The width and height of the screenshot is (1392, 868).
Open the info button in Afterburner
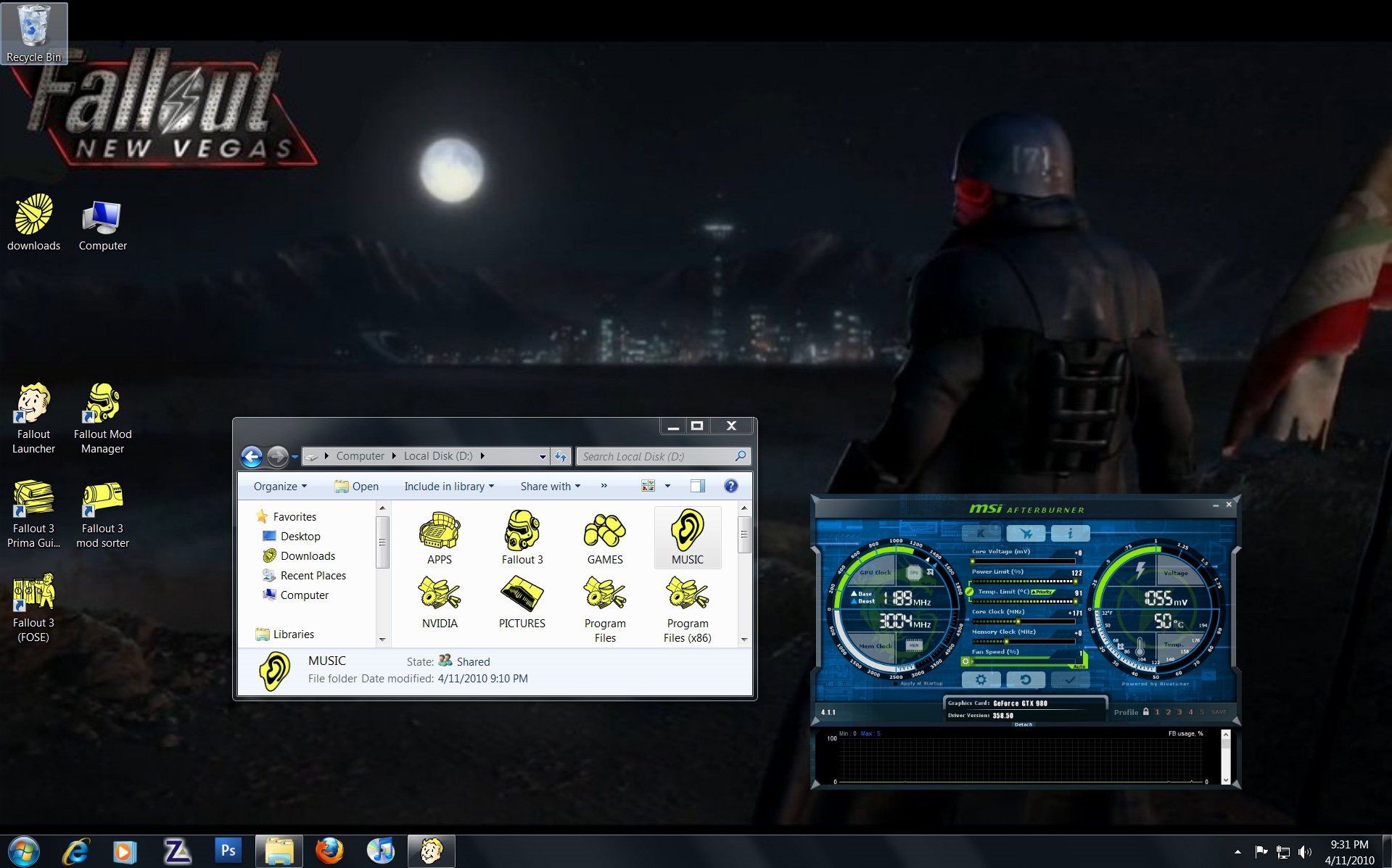click(1070, 533)
